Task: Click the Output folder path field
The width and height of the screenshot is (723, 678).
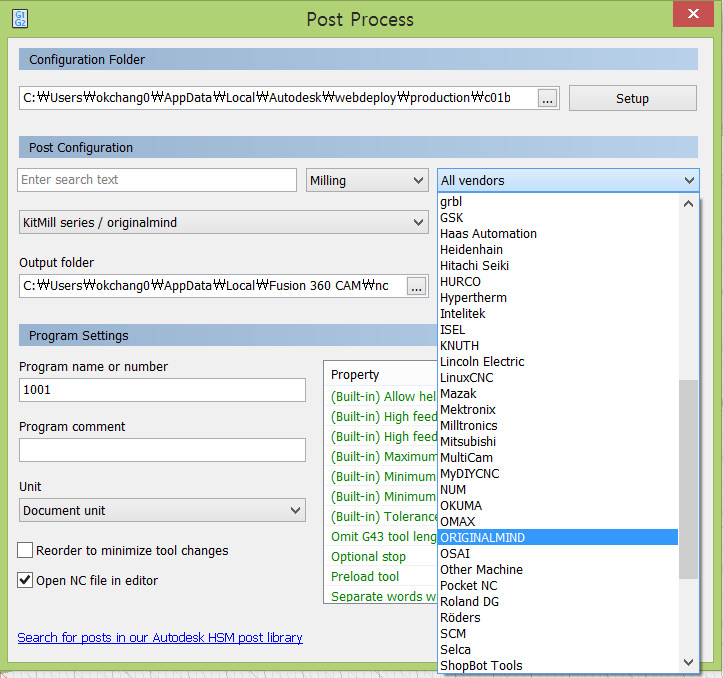Action: (213, 286)
